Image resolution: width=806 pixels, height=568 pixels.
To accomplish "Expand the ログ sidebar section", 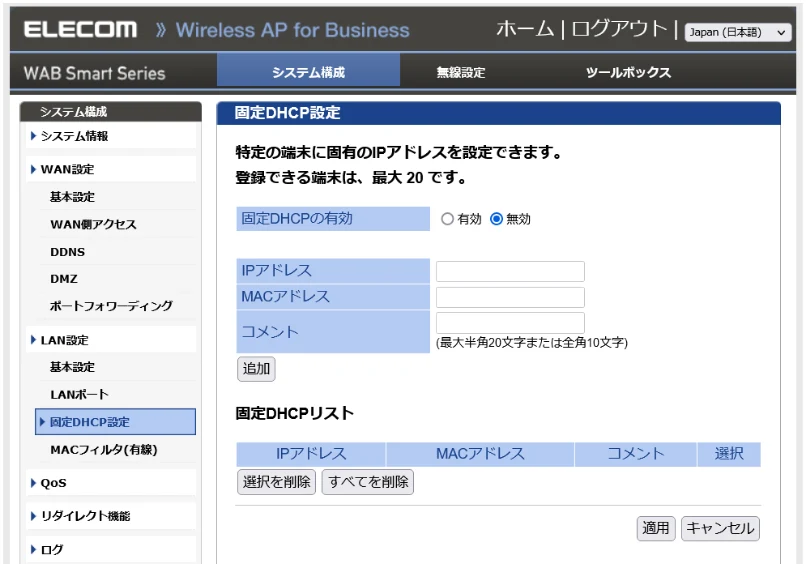I will [111, 549].
